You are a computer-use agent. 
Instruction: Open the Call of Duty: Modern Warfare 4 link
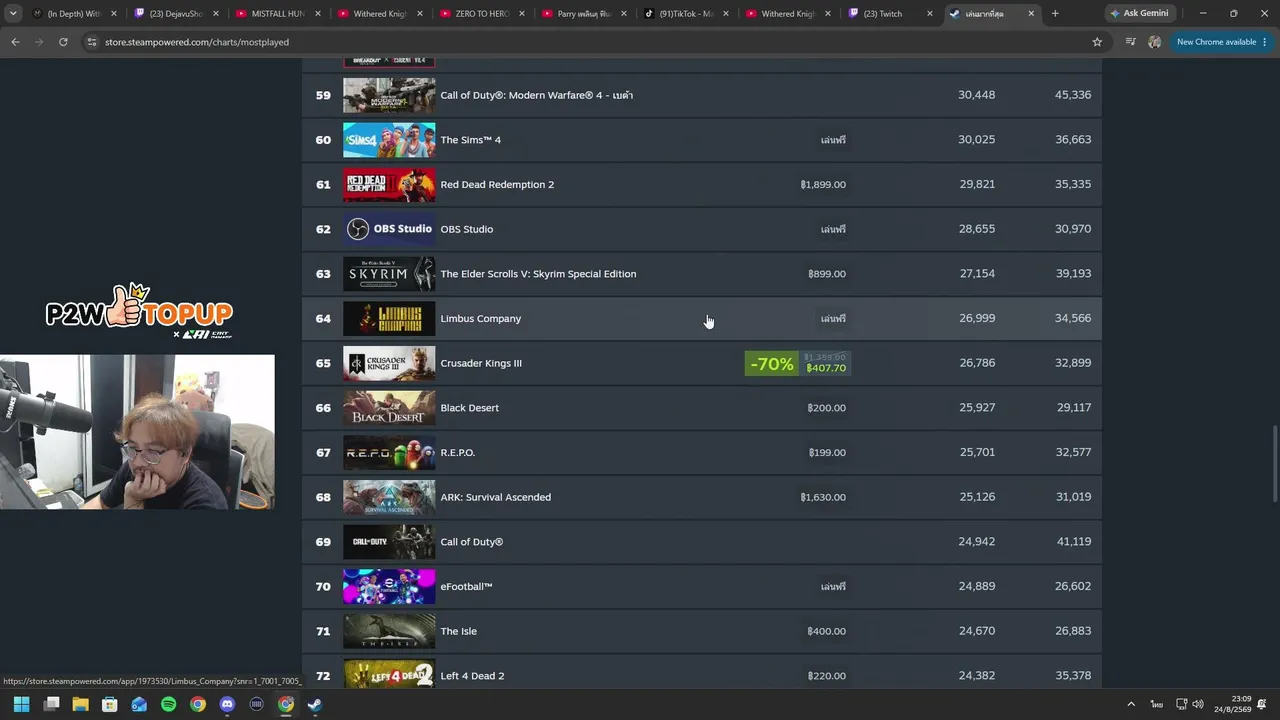[x=536, y=95]
